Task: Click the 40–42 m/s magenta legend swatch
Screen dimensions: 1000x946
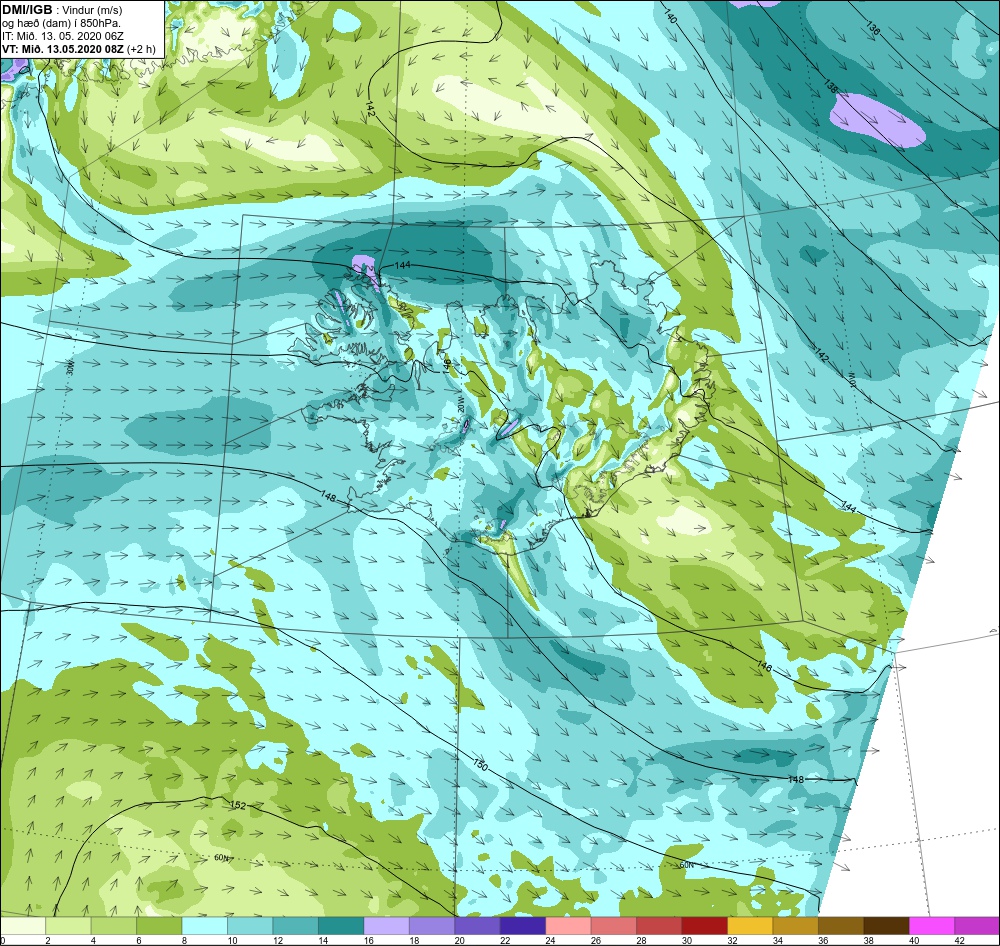Action: tap(932, 926)
